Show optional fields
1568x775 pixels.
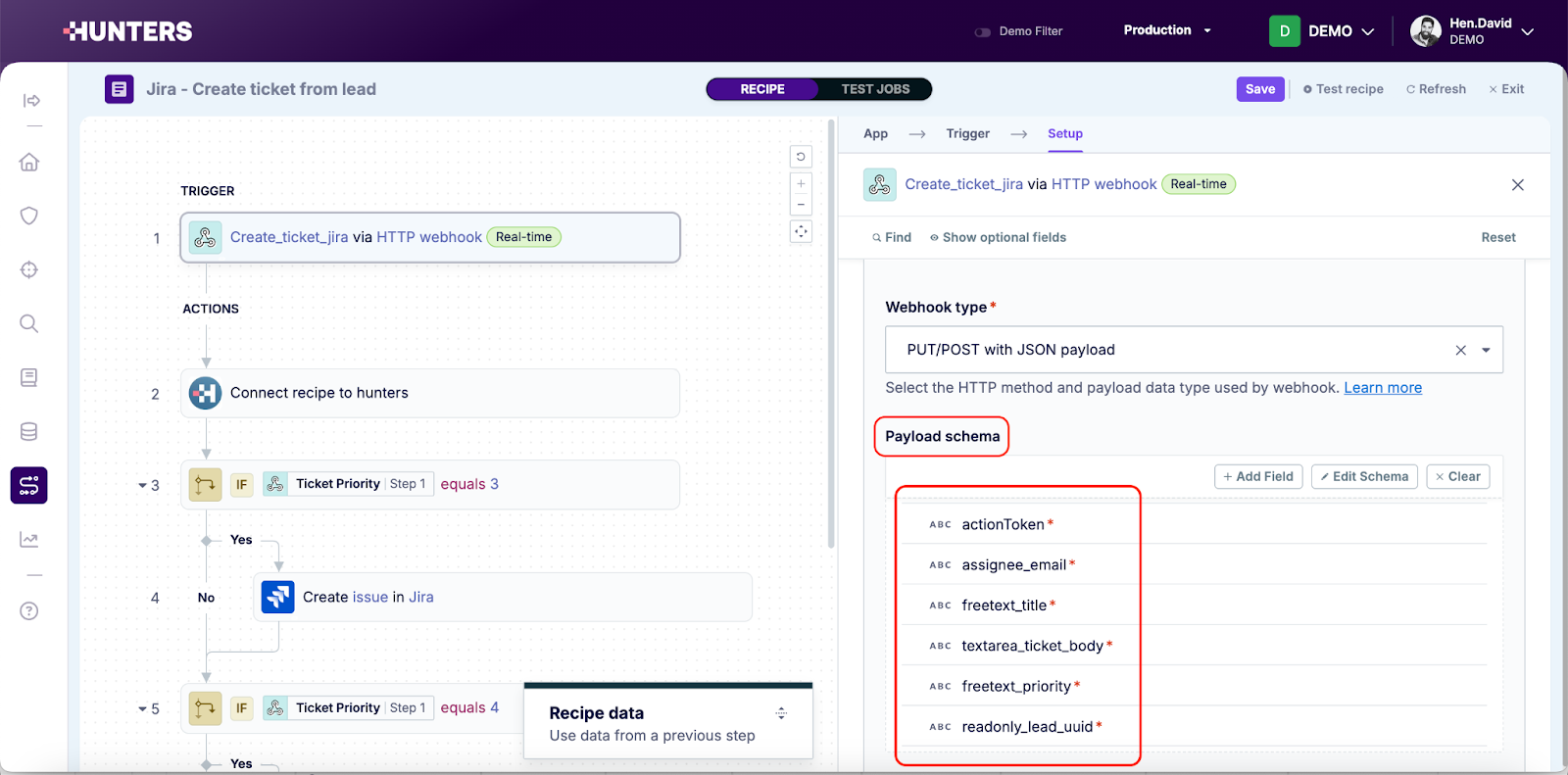[998, 237]
